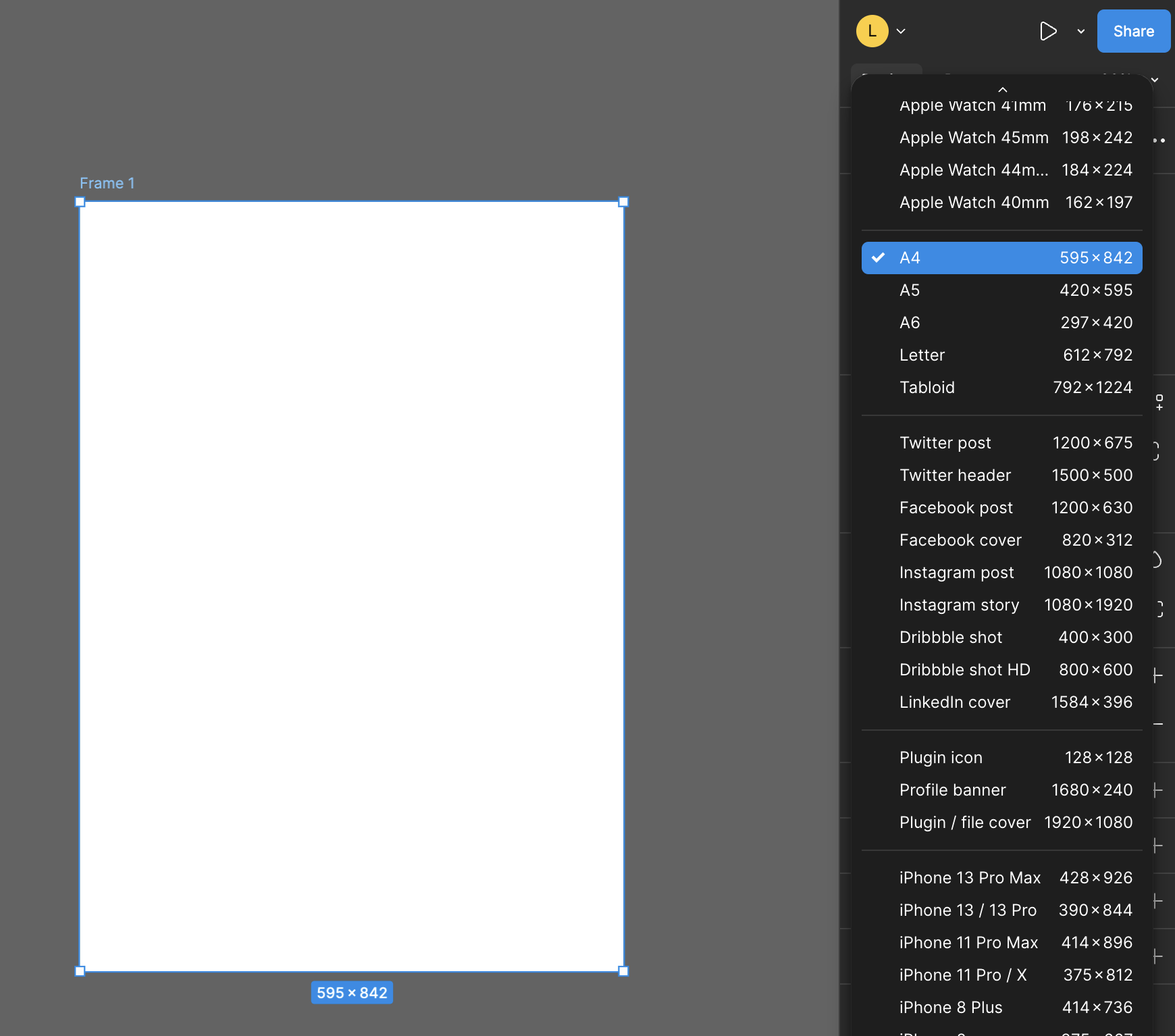Click inside the white Frame 1 canvas
Viewport: 1175px width, 1036px height.
[x=352, y=586]
